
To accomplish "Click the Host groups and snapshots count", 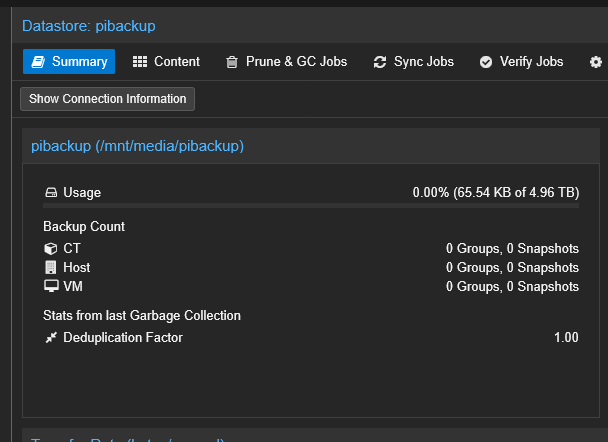I will 512,267.
